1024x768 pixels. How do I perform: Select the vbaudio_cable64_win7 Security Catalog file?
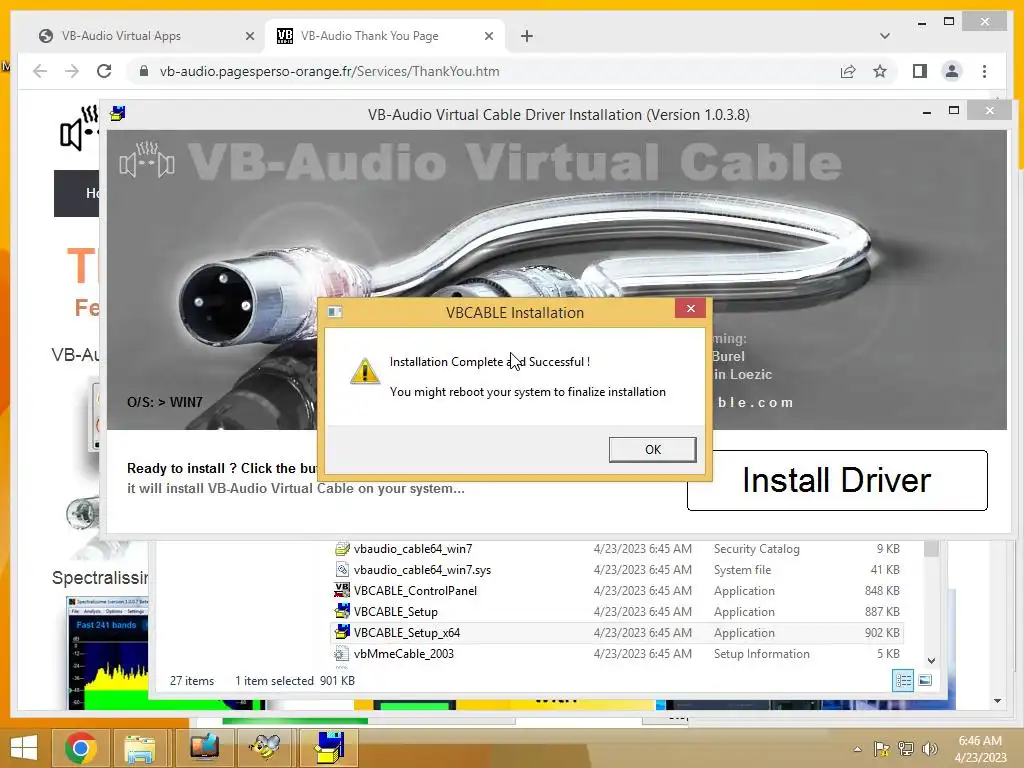617,549
